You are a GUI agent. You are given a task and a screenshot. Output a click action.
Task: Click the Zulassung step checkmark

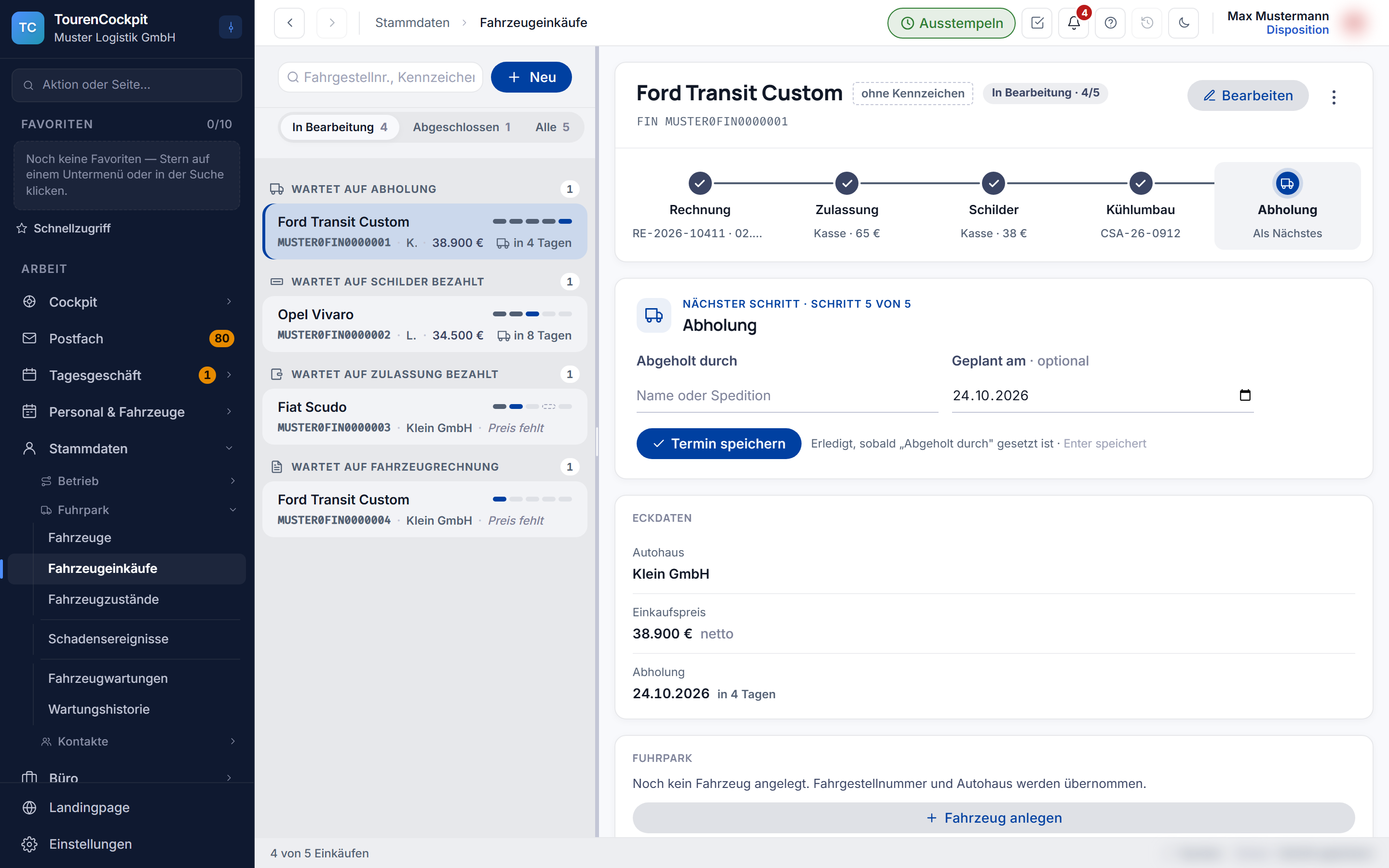846,184
